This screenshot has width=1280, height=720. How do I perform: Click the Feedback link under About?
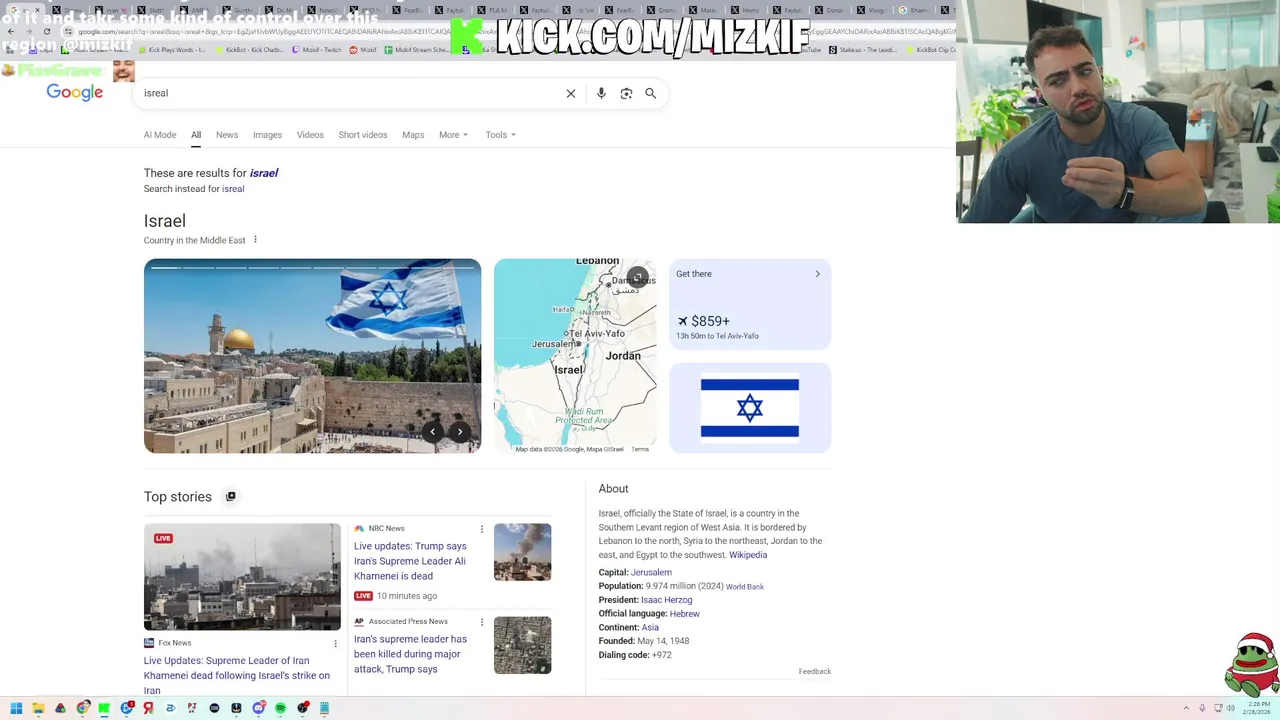[815, 672]
